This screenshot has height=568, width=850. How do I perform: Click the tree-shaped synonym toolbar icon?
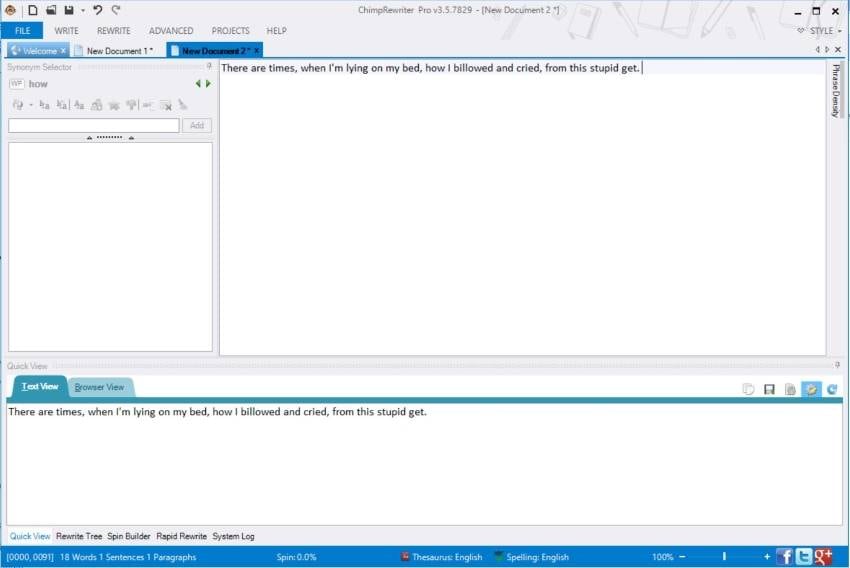click(x=131, y=105)
